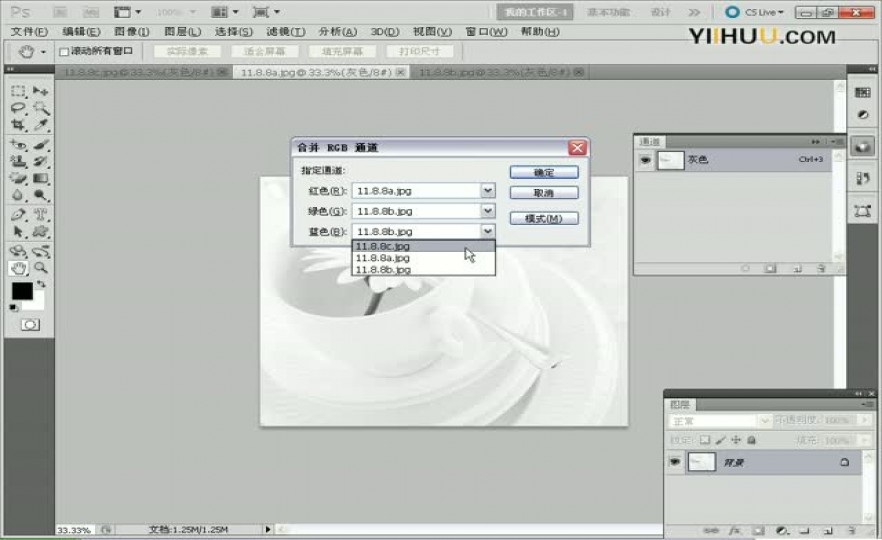Select the Dodge tool
The width and height of the screenshot is (882, 540).
(40, 195)
